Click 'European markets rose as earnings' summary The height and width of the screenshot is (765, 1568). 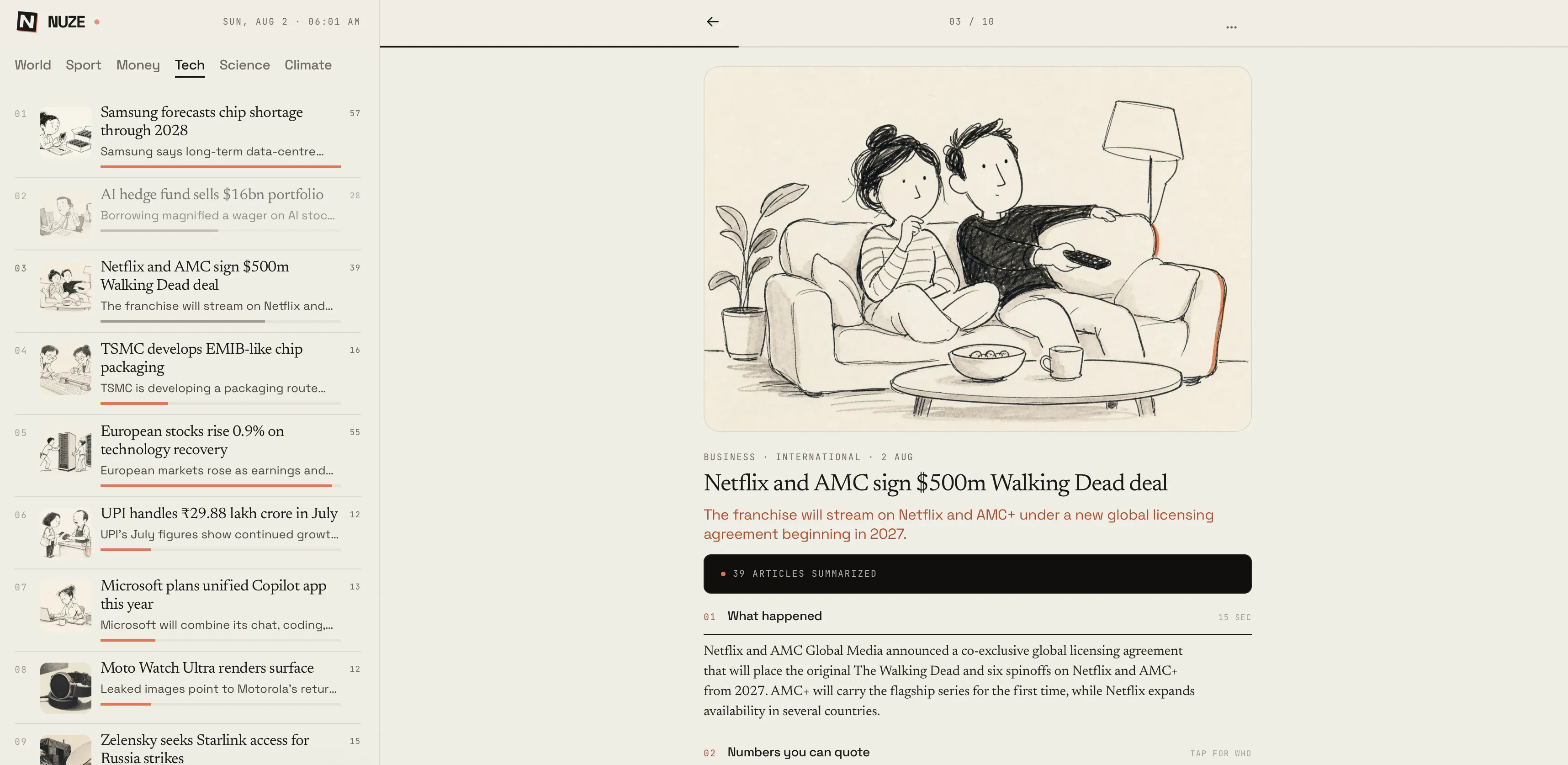(x=217, y=470)
